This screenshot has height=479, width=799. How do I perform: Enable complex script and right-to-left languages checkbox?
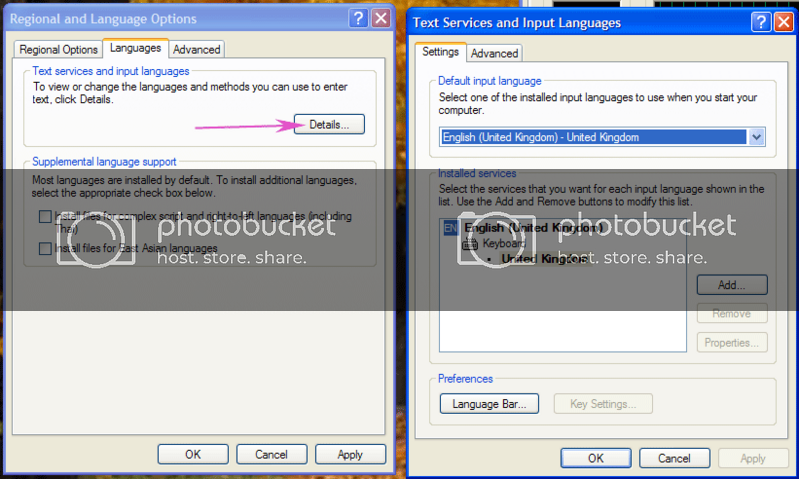pos(45,216)
